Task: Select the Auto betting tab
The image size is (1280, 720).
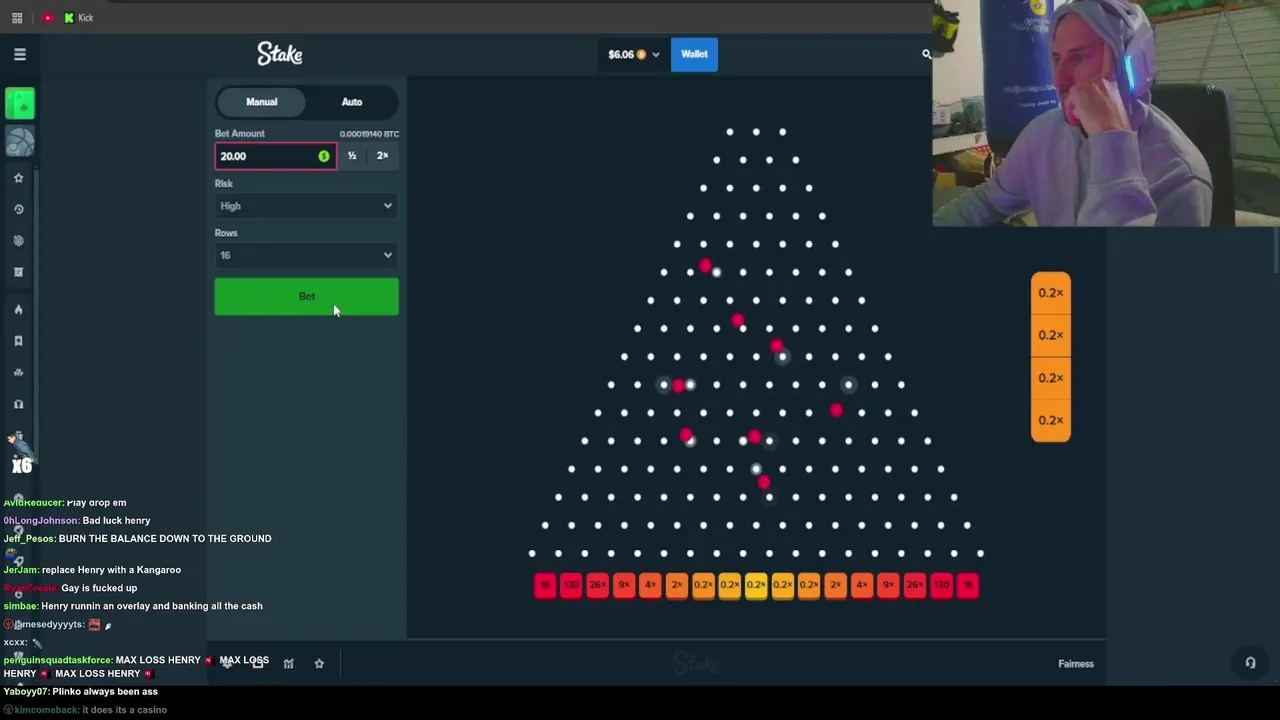Action: pos(352,102)
